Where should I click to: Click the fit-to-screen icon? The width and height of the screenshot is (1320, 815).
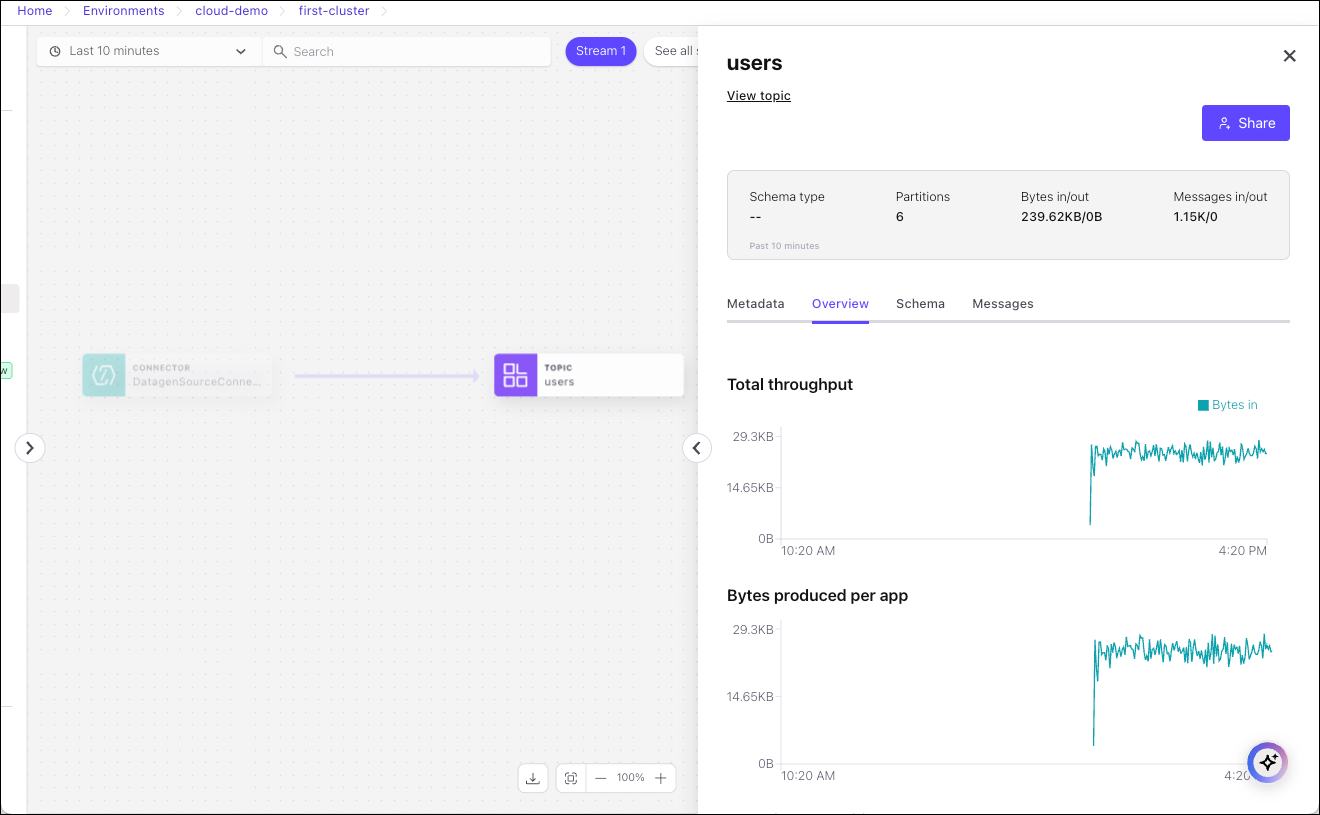tap(571, 778)
